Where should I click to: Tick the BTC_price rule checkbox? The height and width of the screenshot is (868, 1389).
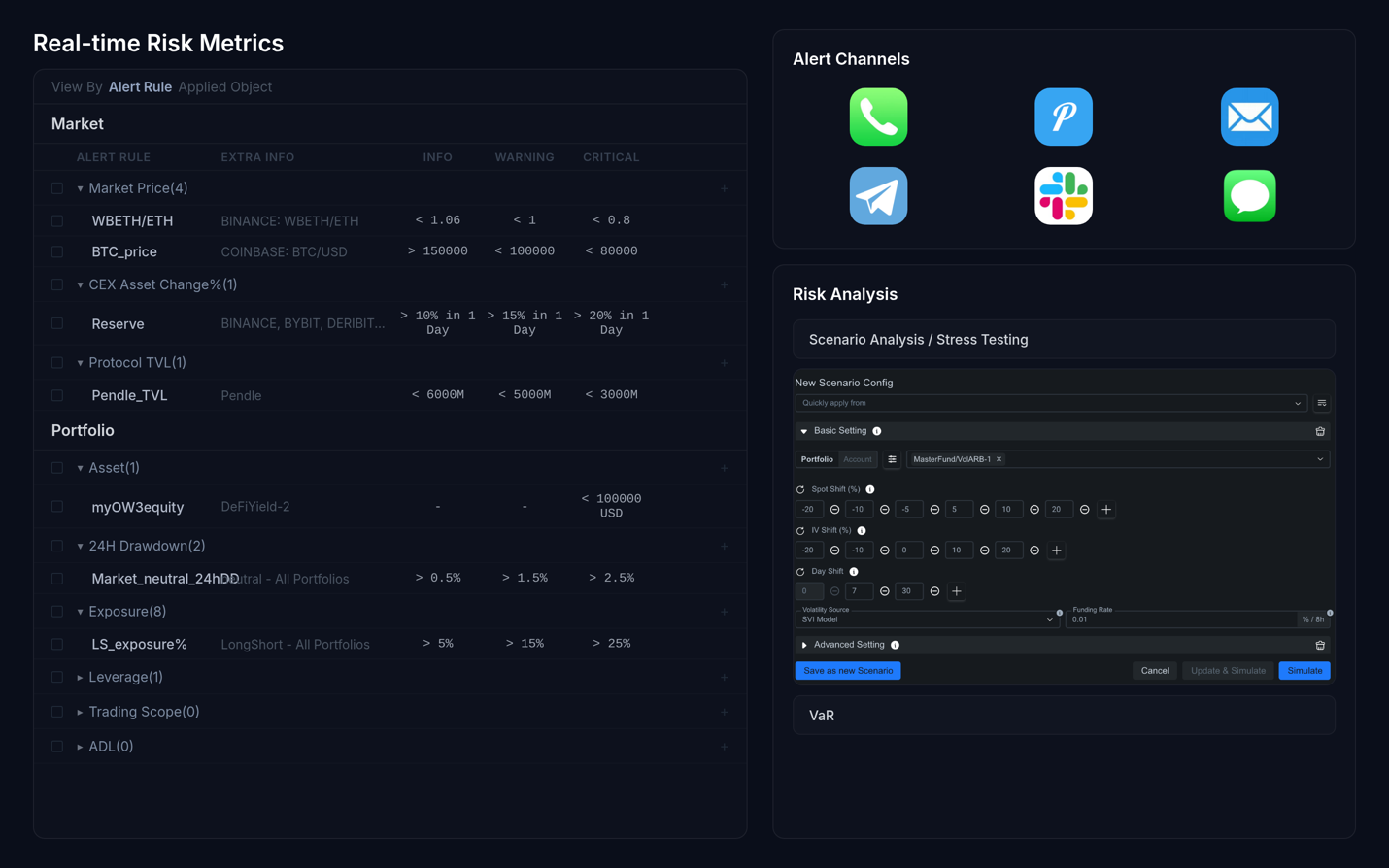pyautogui.click(x=57, y=252)
